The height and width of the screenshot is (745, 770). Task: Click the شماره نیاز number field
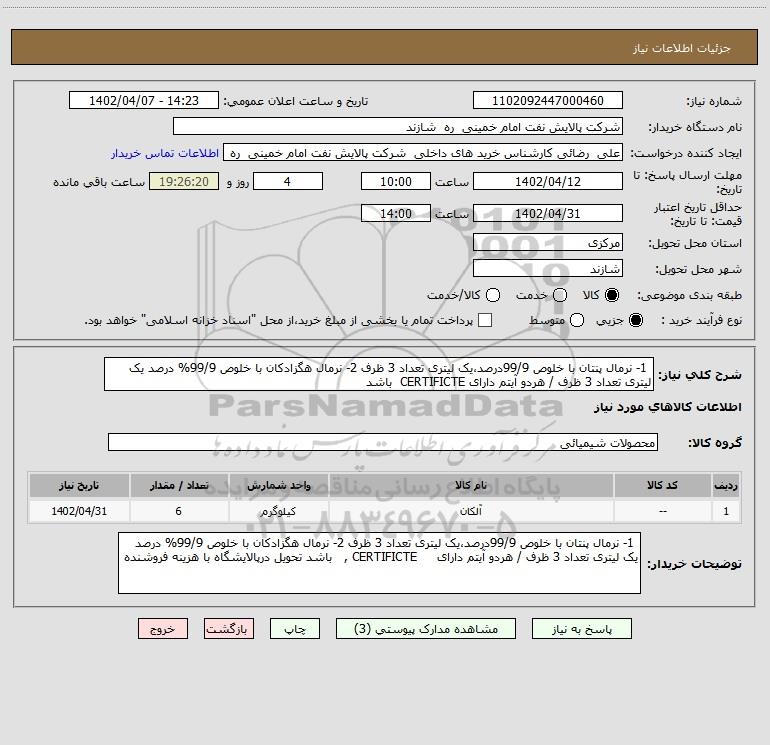[x=548, y=100]
